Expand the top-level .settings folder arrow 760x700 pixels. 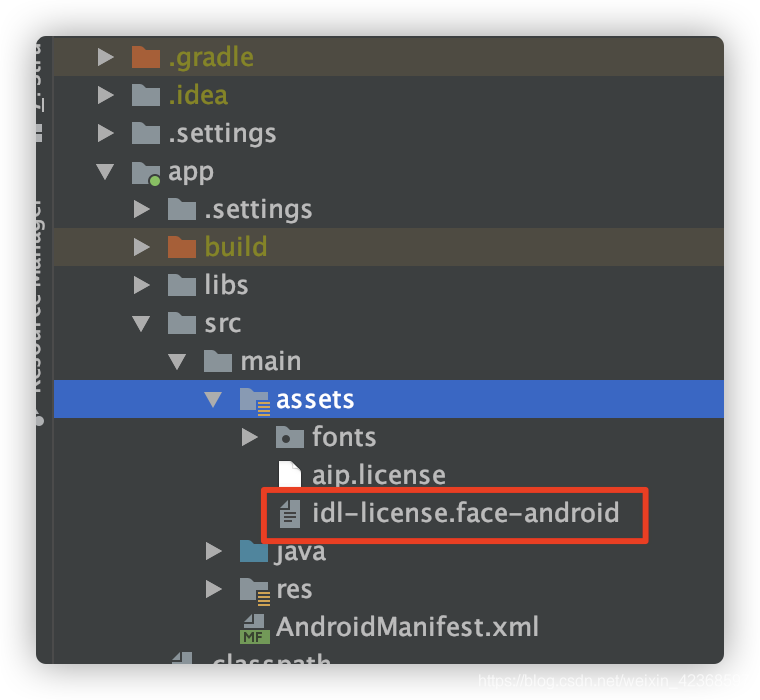coord(106,133)
